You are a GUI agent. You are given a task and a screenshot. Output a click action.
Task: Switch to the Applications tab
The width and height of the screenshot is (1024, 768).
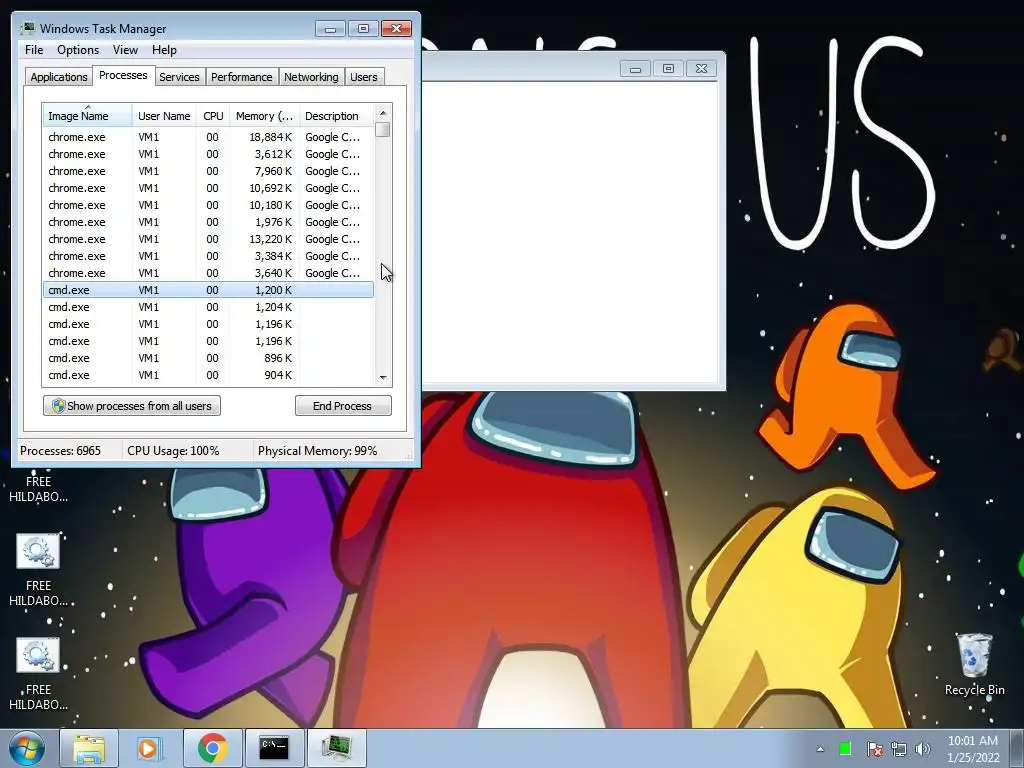(x=59, y=77)
